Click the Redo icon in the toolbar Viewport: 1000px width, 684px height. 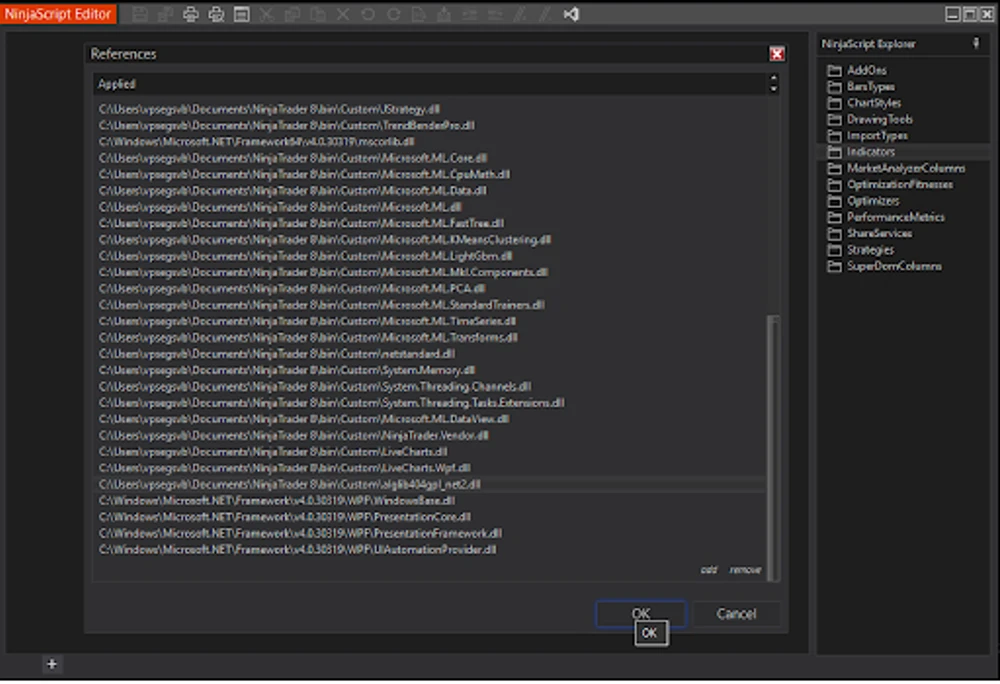[x=393, y=14]
